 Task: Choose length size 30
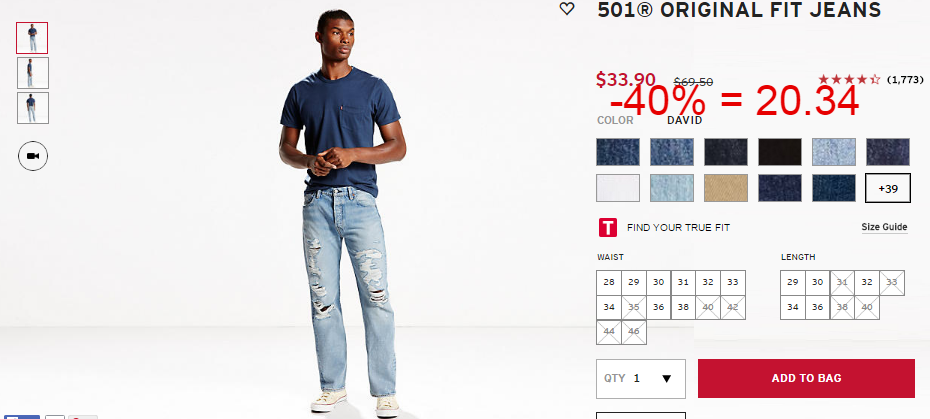tap(817, 282)
